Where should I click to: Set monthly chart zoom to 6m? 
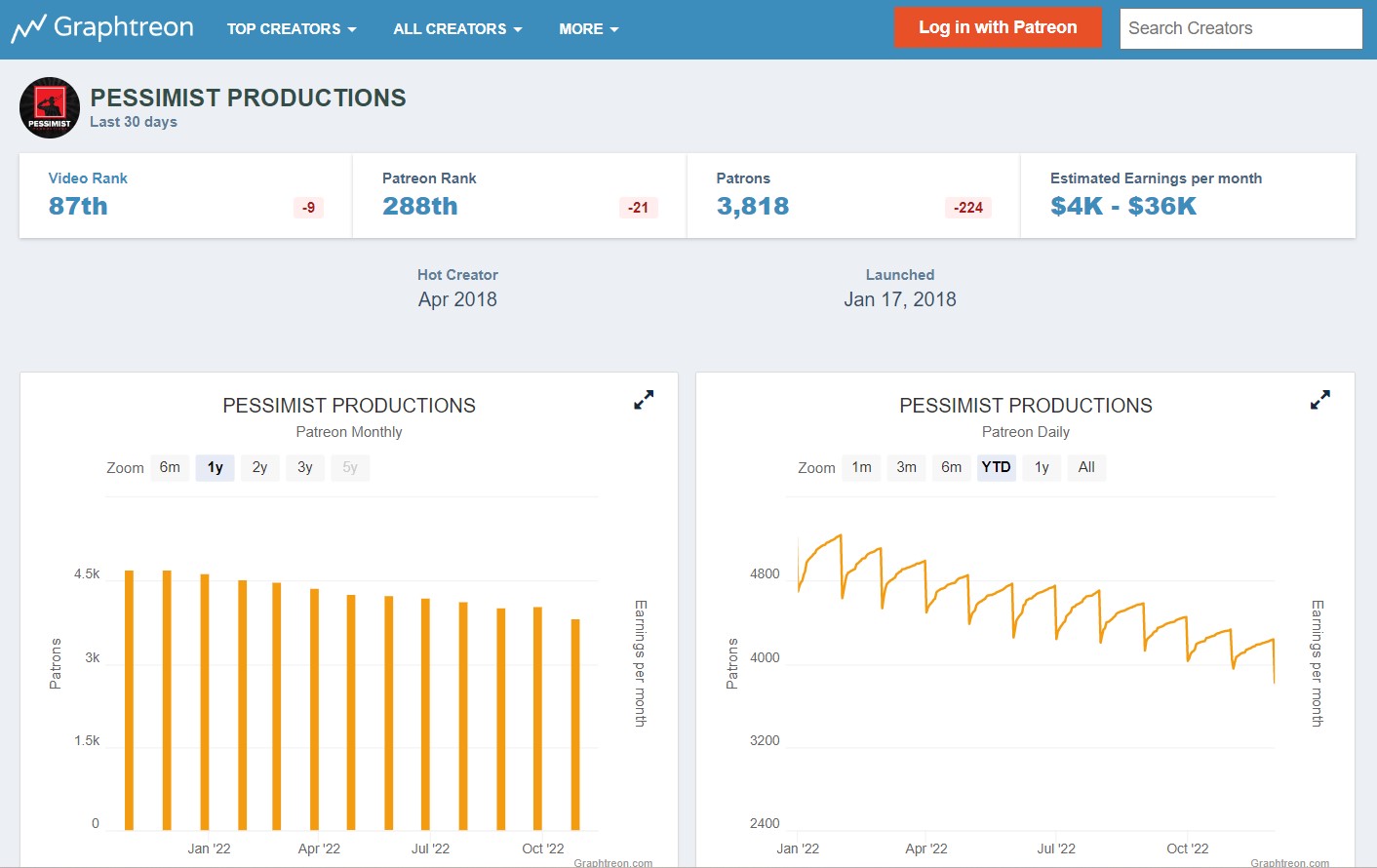coord(170,467)
